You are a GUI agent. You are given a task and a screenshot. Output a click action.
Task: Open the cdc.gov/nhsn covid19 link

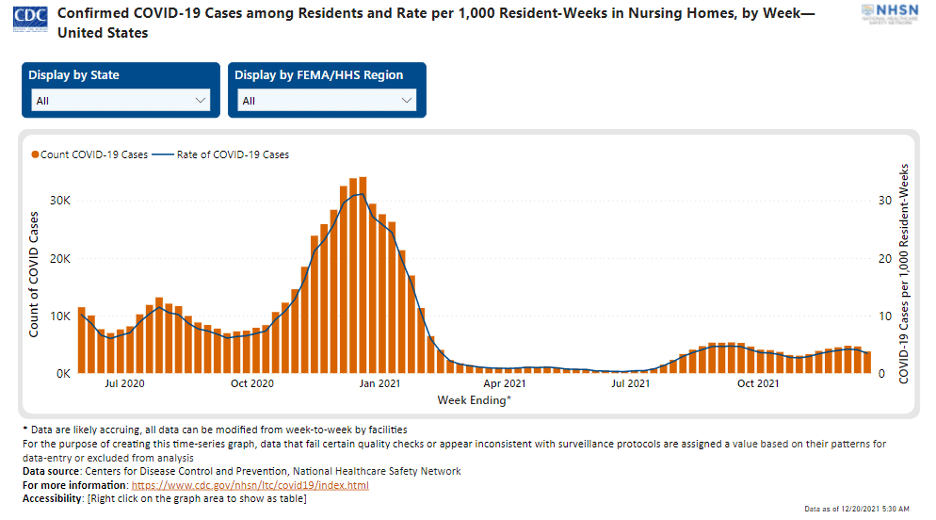pyautogui.click(x=249, y=485)
